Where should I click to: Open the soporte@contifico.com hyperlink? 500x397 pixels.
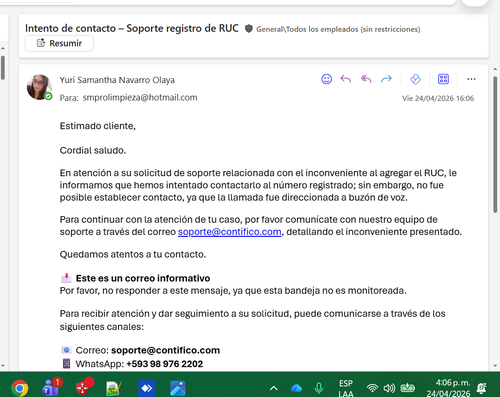pyautogui.click(x=230, y=232)
